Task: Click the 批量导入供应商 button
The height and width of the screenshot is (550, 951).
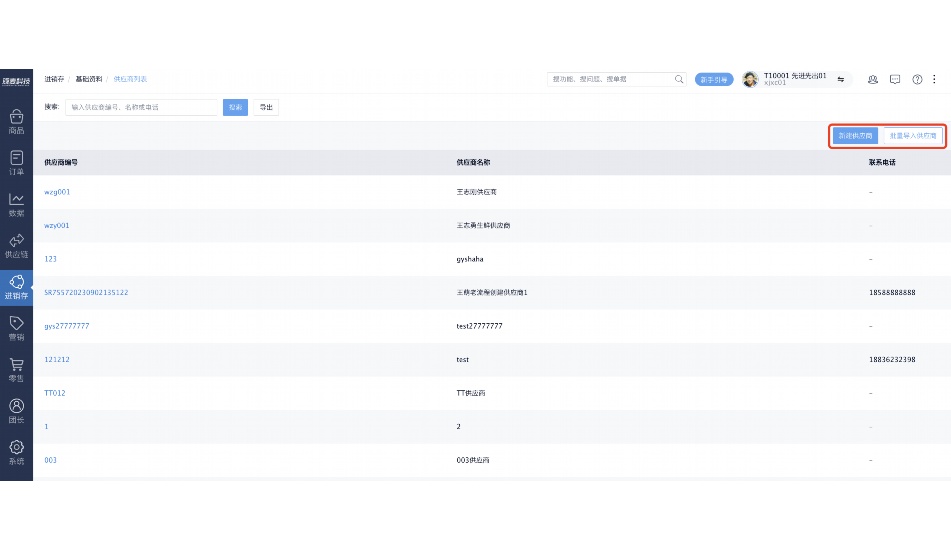Action: (x=913, y=135)
